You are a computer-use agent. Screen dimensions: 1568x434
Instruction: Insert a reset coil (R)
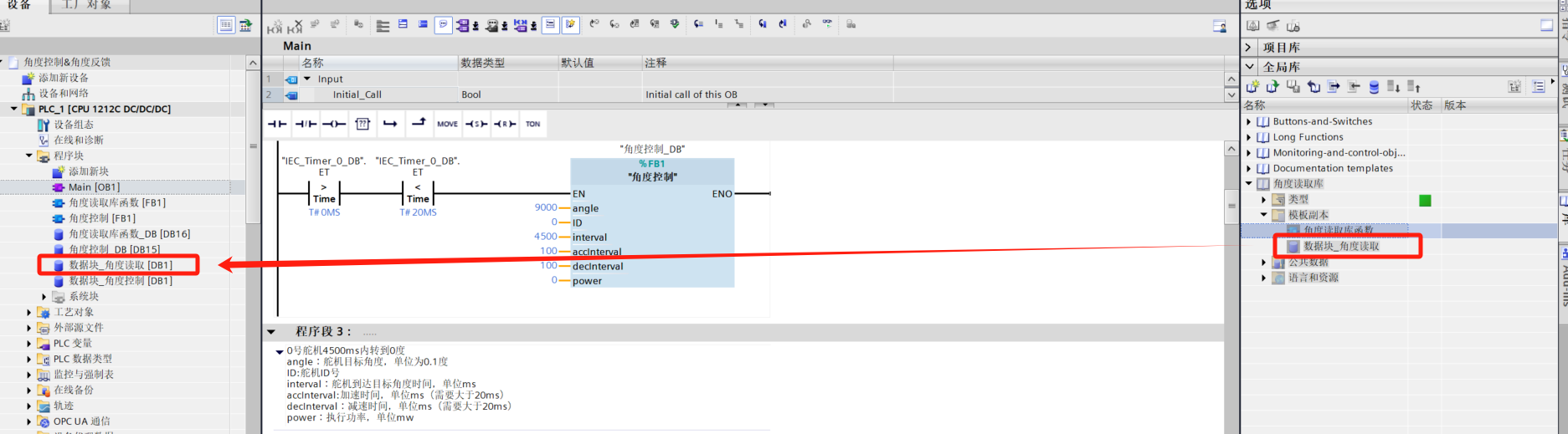click(x=505, y=124)
